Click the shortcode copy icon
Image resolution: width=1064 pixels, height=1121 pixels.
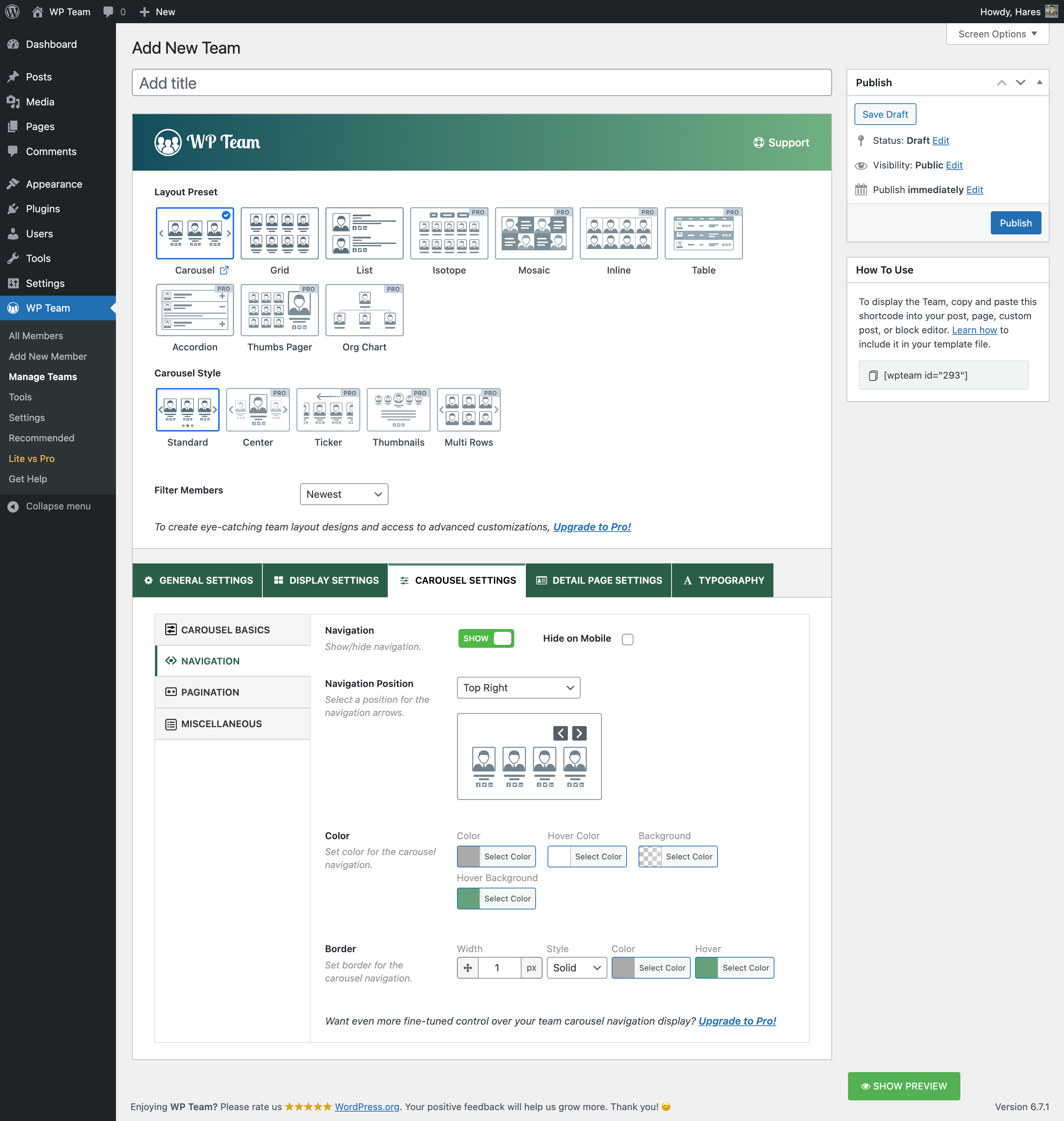[873, 375]
